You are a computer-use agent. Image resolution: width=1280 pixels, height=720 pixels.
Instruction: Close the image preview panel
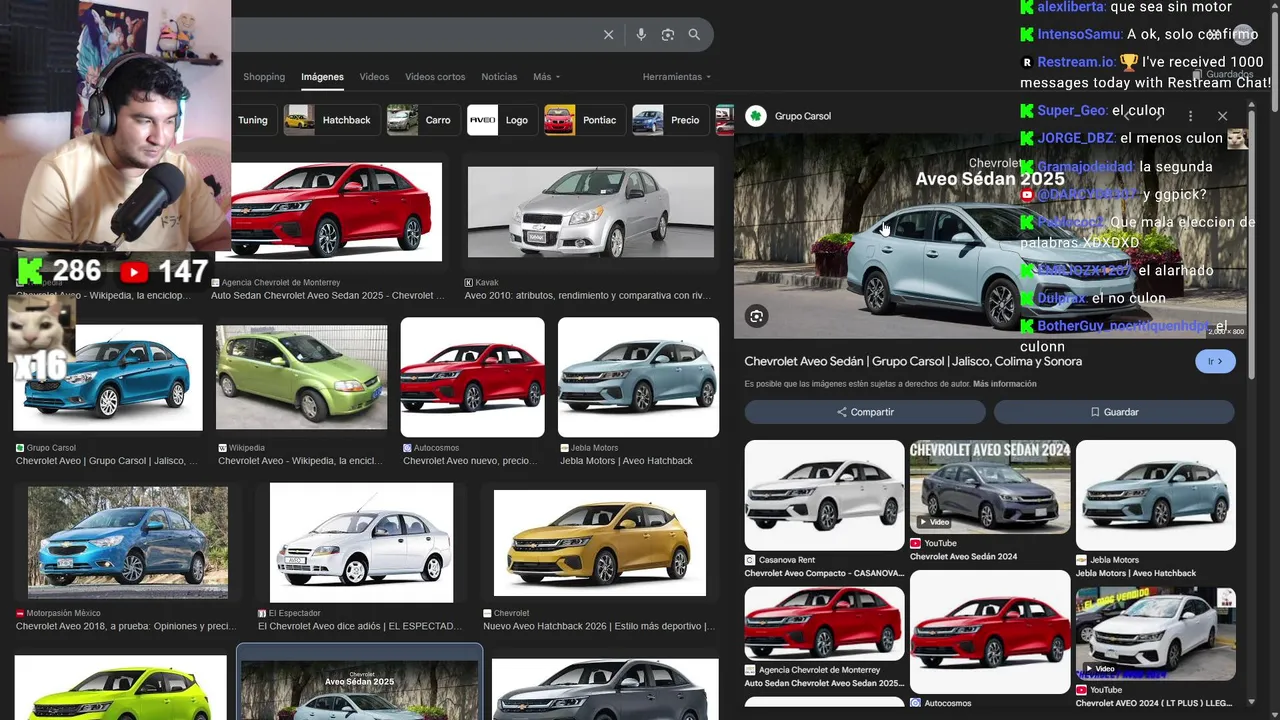tap(1222, 116)
